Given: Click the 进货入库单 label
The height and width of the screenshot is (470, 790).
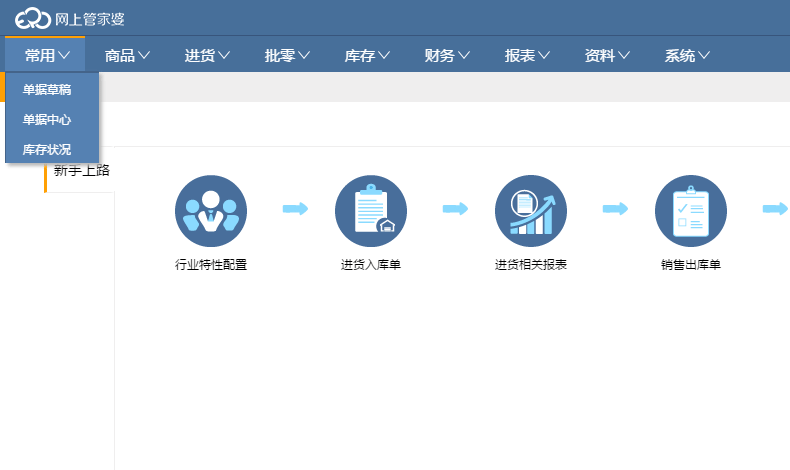Looking at the screenshot, I should pyautogui.click(x=371, y=264).
